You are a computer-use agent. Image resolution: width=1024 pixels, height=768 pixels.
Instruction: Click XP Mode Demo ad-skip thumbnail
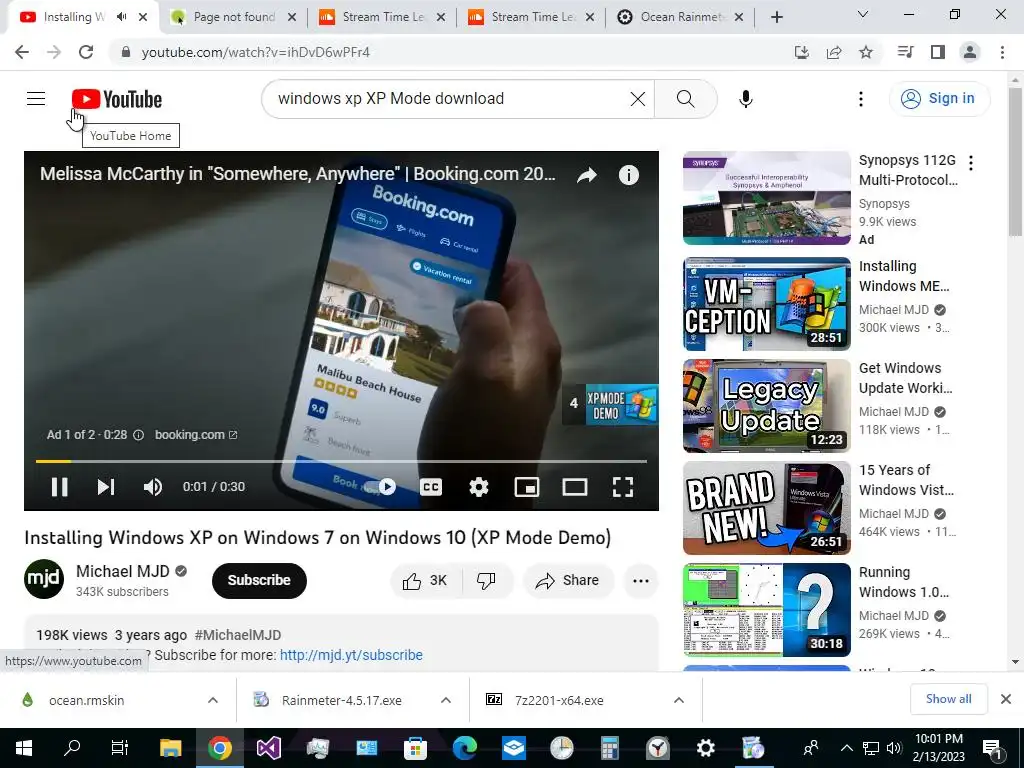pyautogui.click(x=610, y=404)
